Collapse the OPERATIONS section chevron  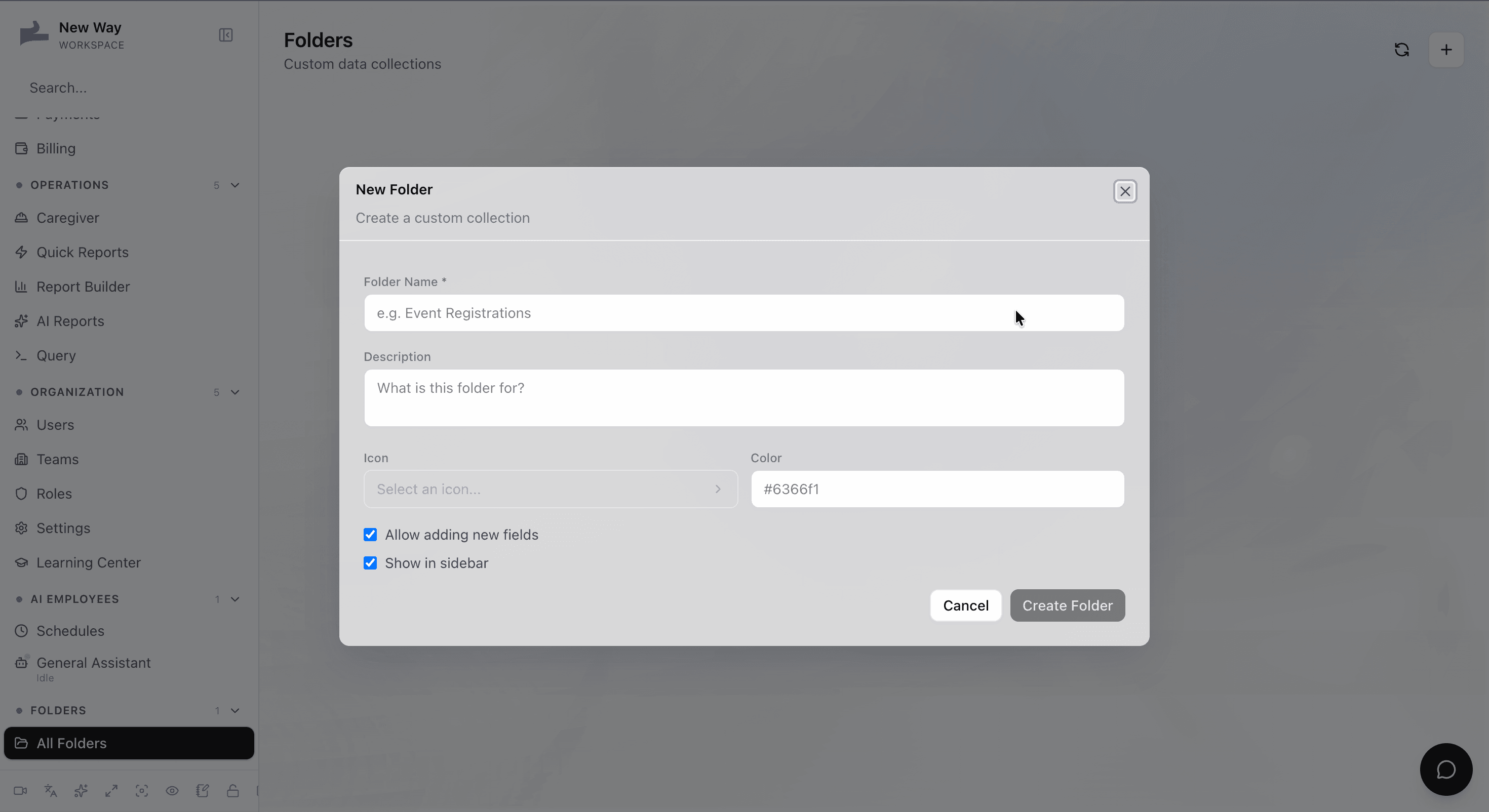pos(236,185)
